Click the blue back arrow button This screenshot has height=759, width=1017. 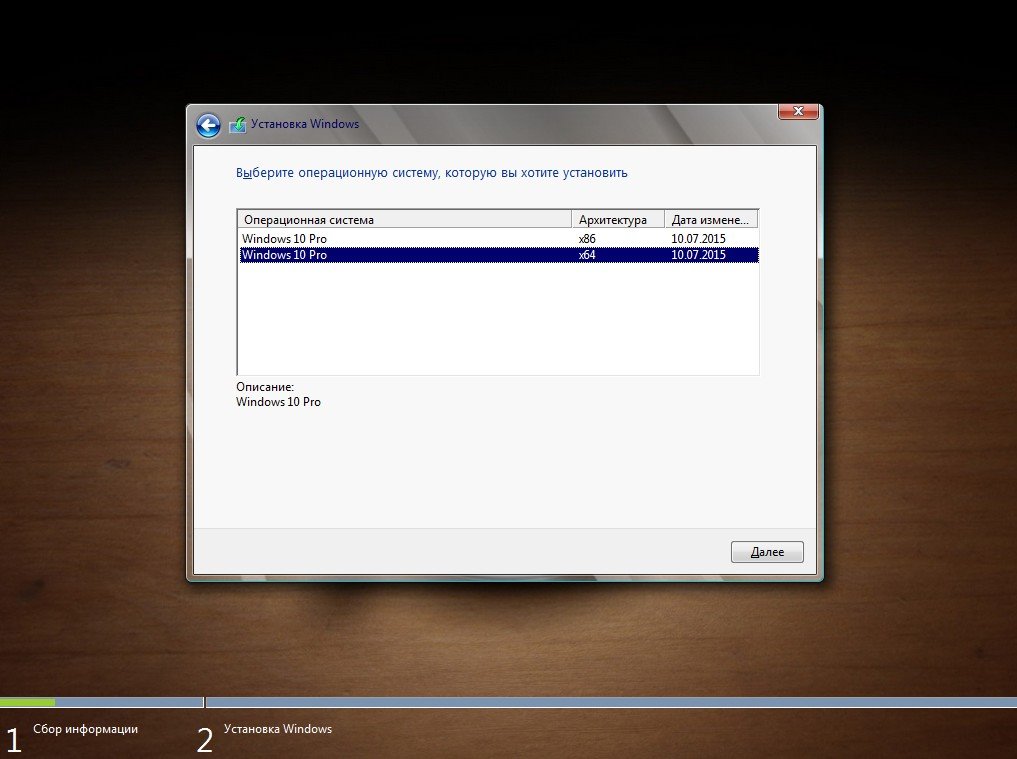click(x=208, y=126)
